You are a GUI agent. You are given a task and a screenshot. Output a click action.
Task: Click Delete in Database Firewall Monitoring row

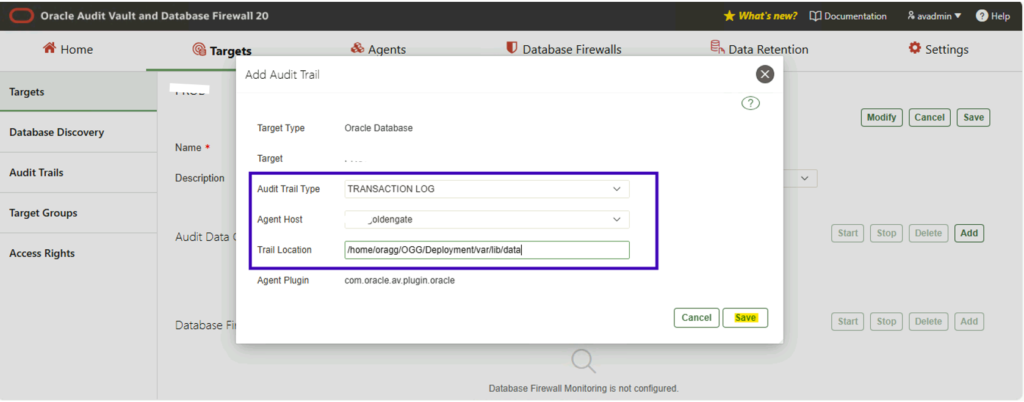(x=928, y=322)
